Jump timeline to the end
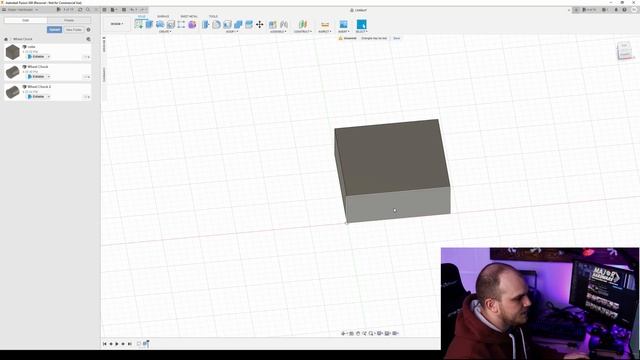 coord(130,344)
